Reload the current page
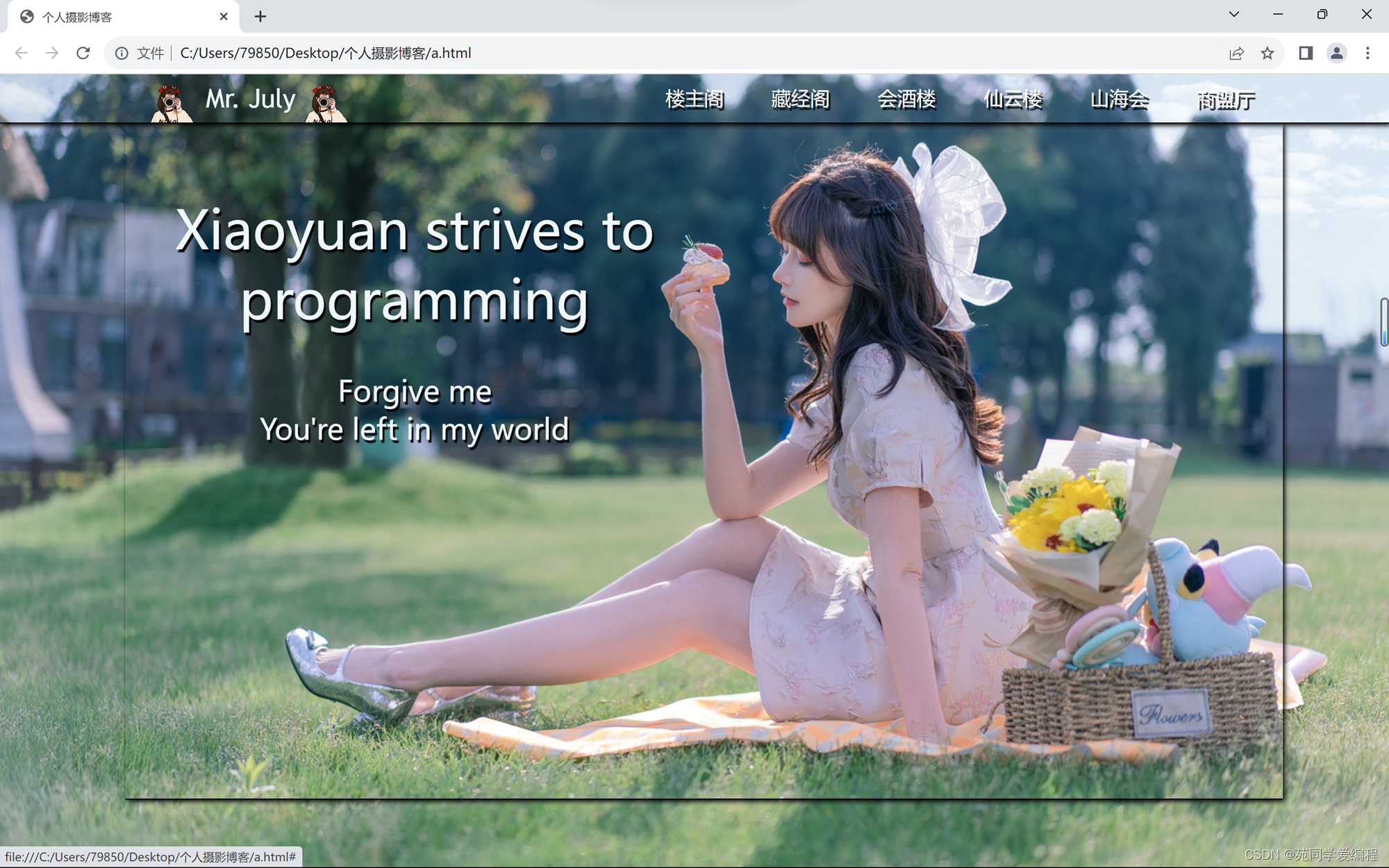 [83, 53]
